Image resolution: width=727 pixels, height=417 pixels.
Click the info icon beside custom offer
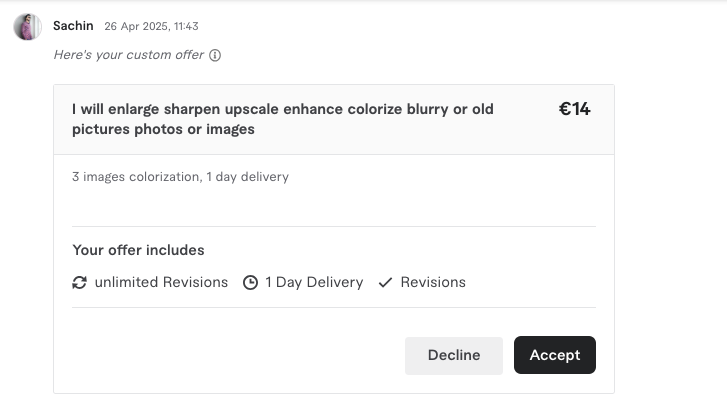215,55
